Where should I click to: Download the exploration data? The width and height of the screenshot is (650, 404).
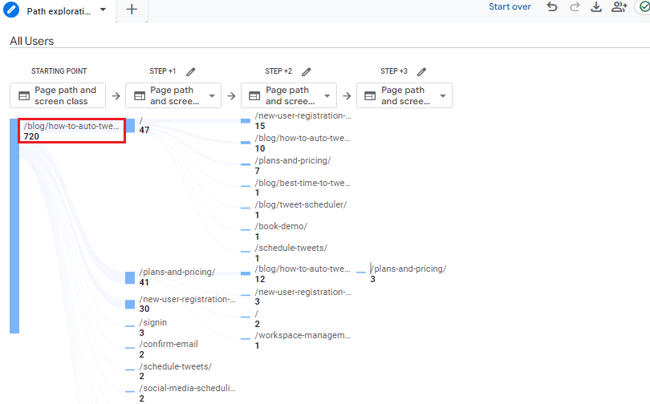(x=597, y=8)
